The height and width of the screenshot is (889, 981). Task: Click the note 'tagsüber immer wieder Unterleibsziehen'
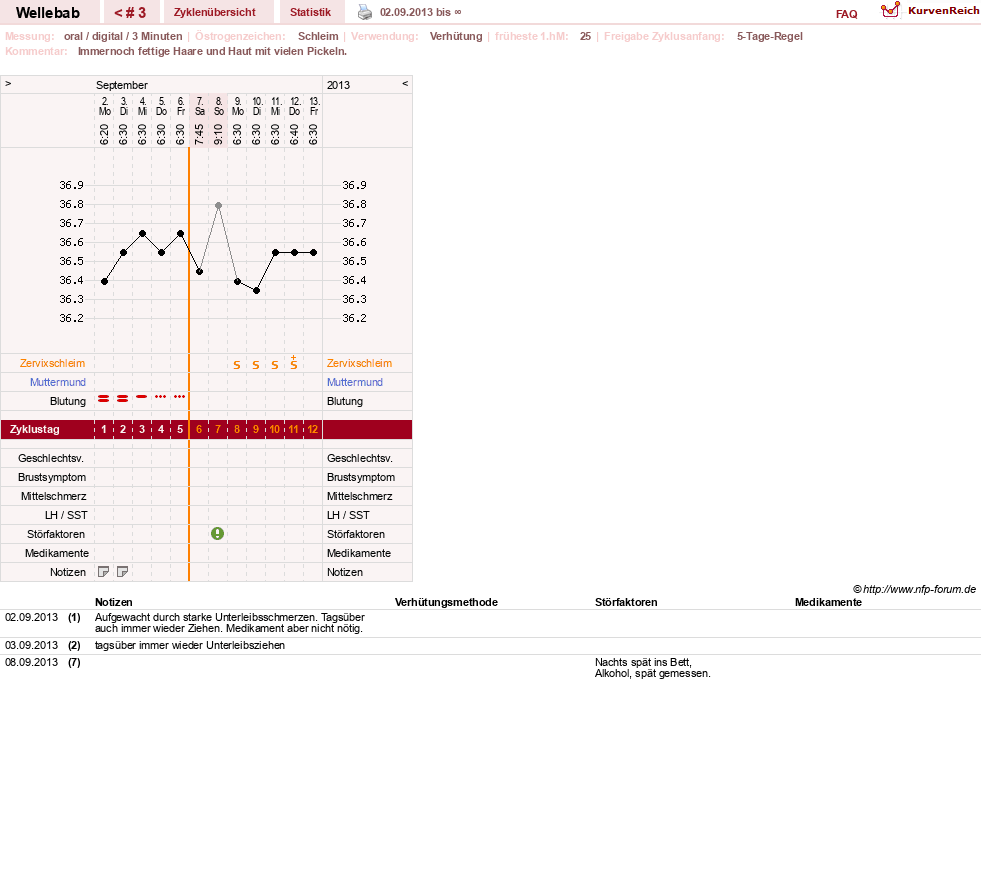[190, 646]
